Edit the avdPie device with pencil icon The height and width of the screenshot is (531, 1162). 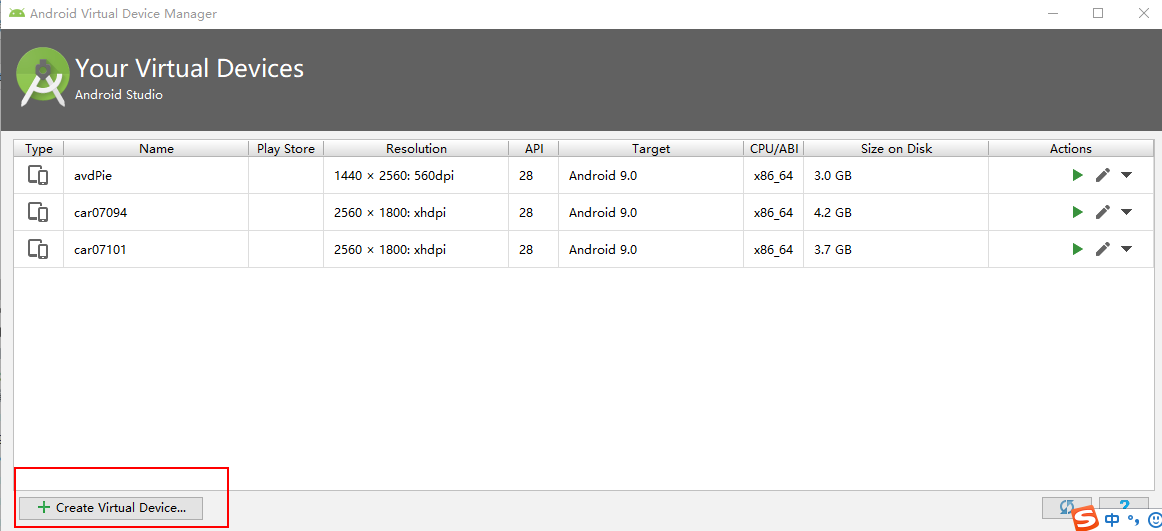1103,175
